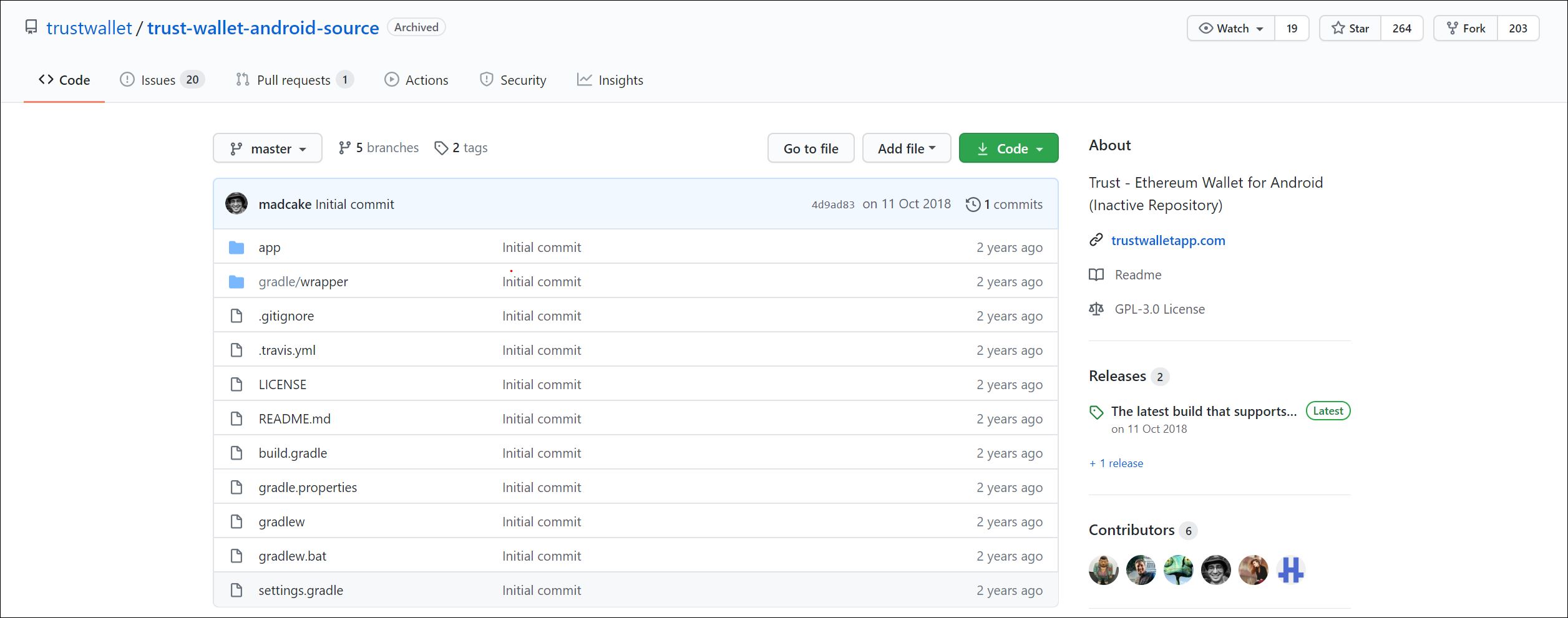Click the build.gradle file icon
Viewport: 1568px width, 618px height.
236,453
